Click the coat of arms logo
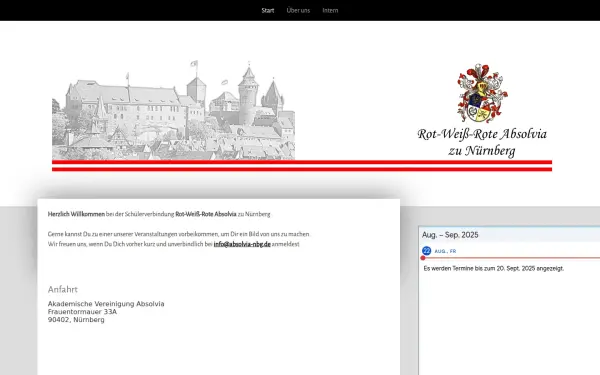This screenshot has width=600, height=375. point(482,93)
